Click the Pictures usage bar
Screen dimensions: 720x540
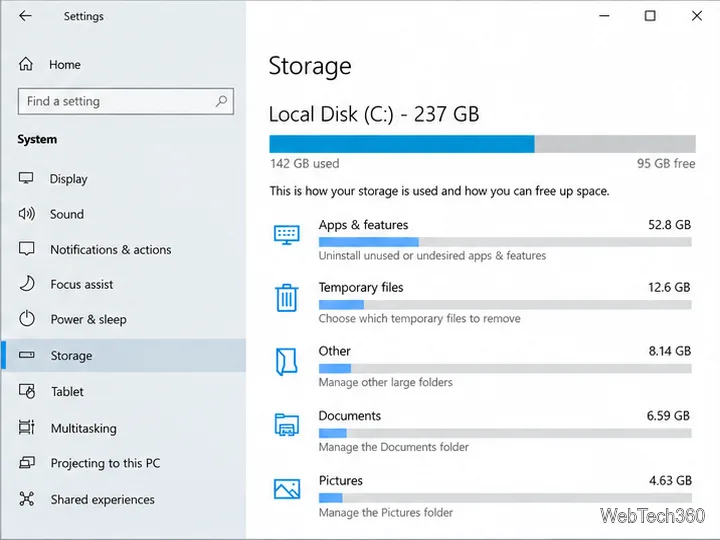505,498
